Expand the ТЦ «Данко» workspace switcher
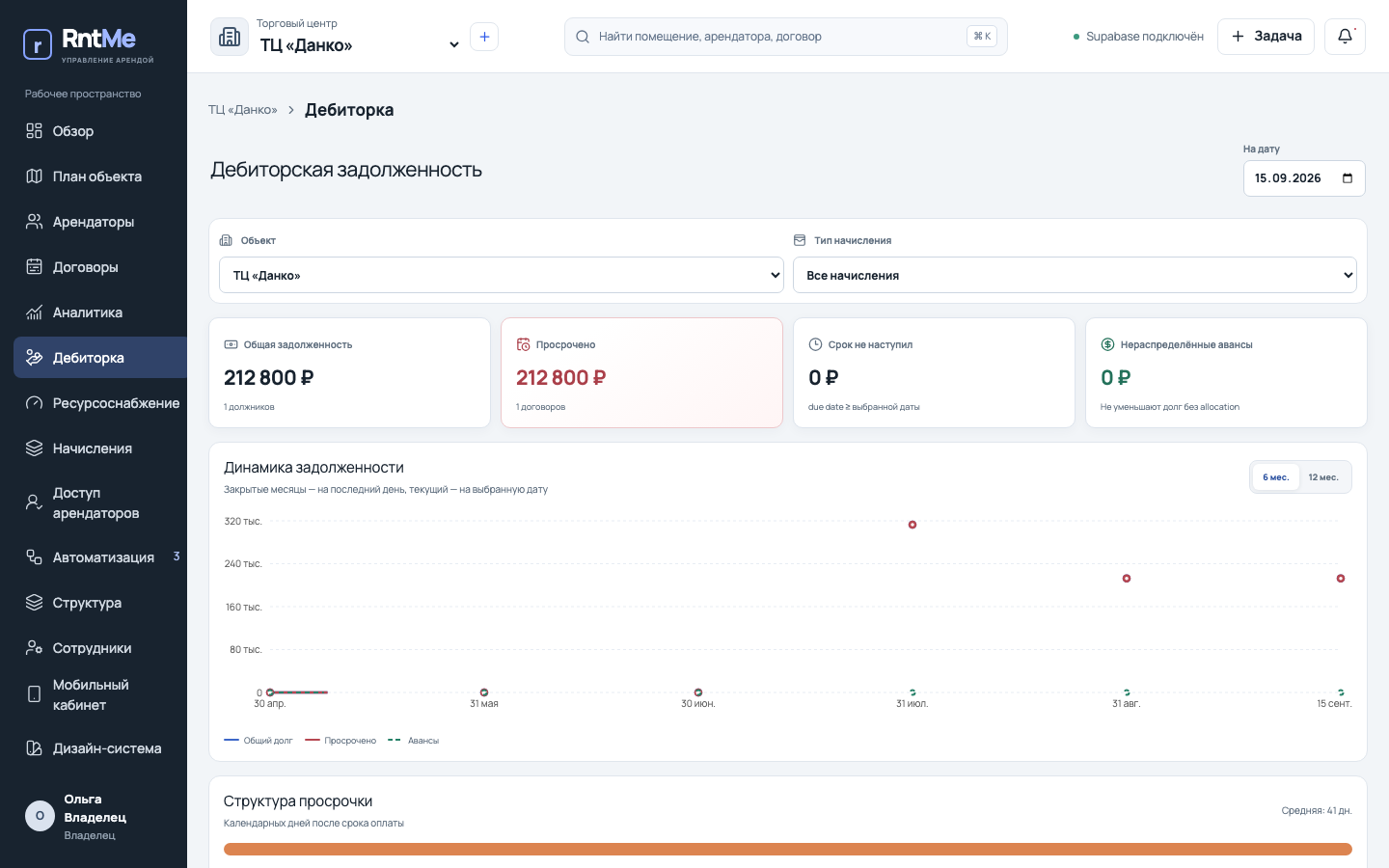1389x868 pixels. [x=359, y=45]
